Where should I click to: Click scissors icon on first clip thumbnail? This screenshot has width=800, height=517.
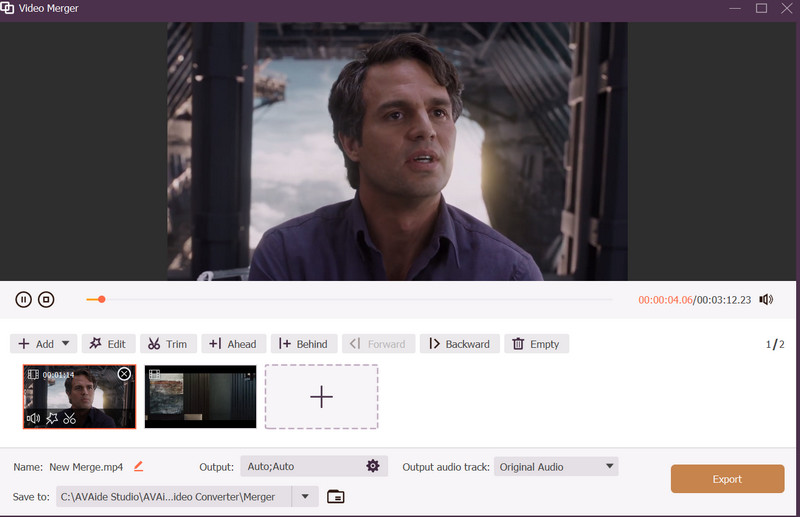69,418
